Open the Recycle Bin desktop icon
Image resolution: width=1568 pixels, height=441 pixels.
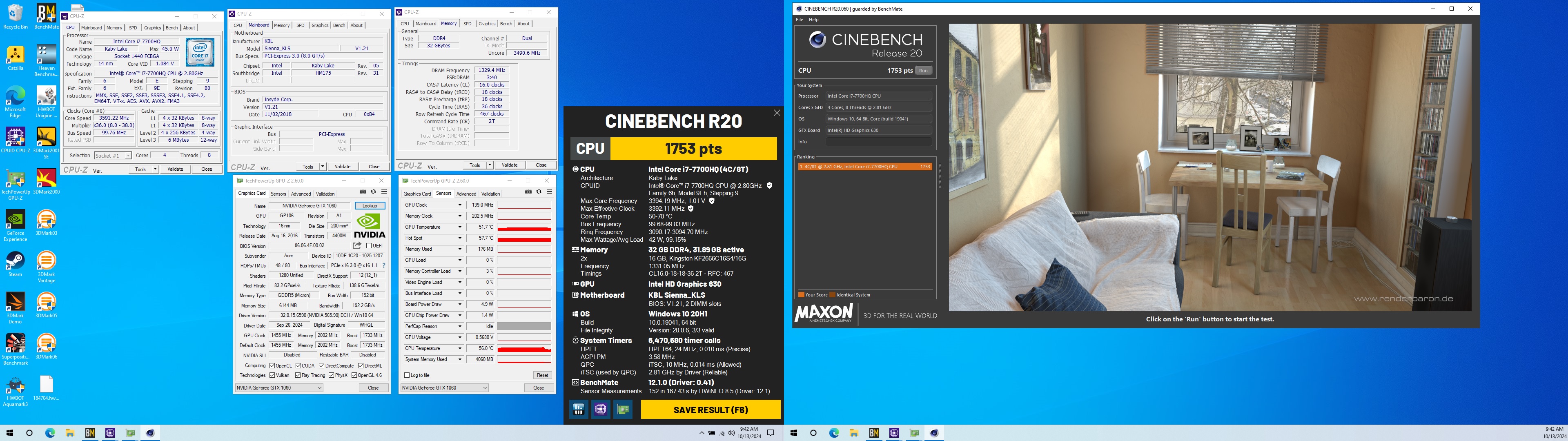tap(15, 16)
